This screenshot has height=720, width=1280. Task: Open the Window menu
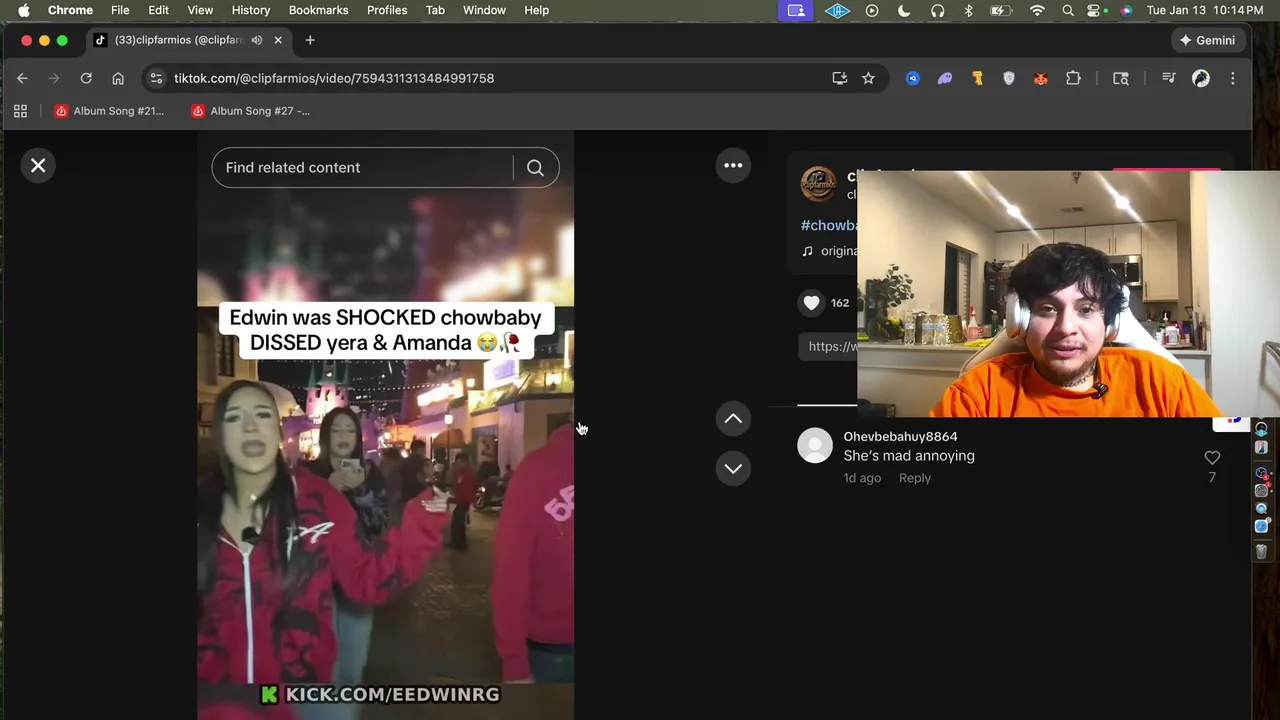click(484, 10)
